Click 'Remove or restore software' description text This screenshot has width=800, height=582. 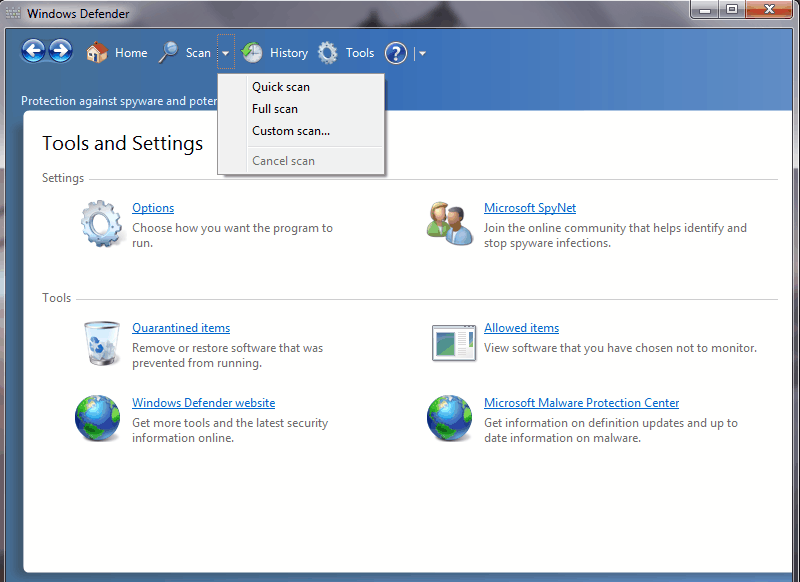pyautogui.click(x=228, y=355)
